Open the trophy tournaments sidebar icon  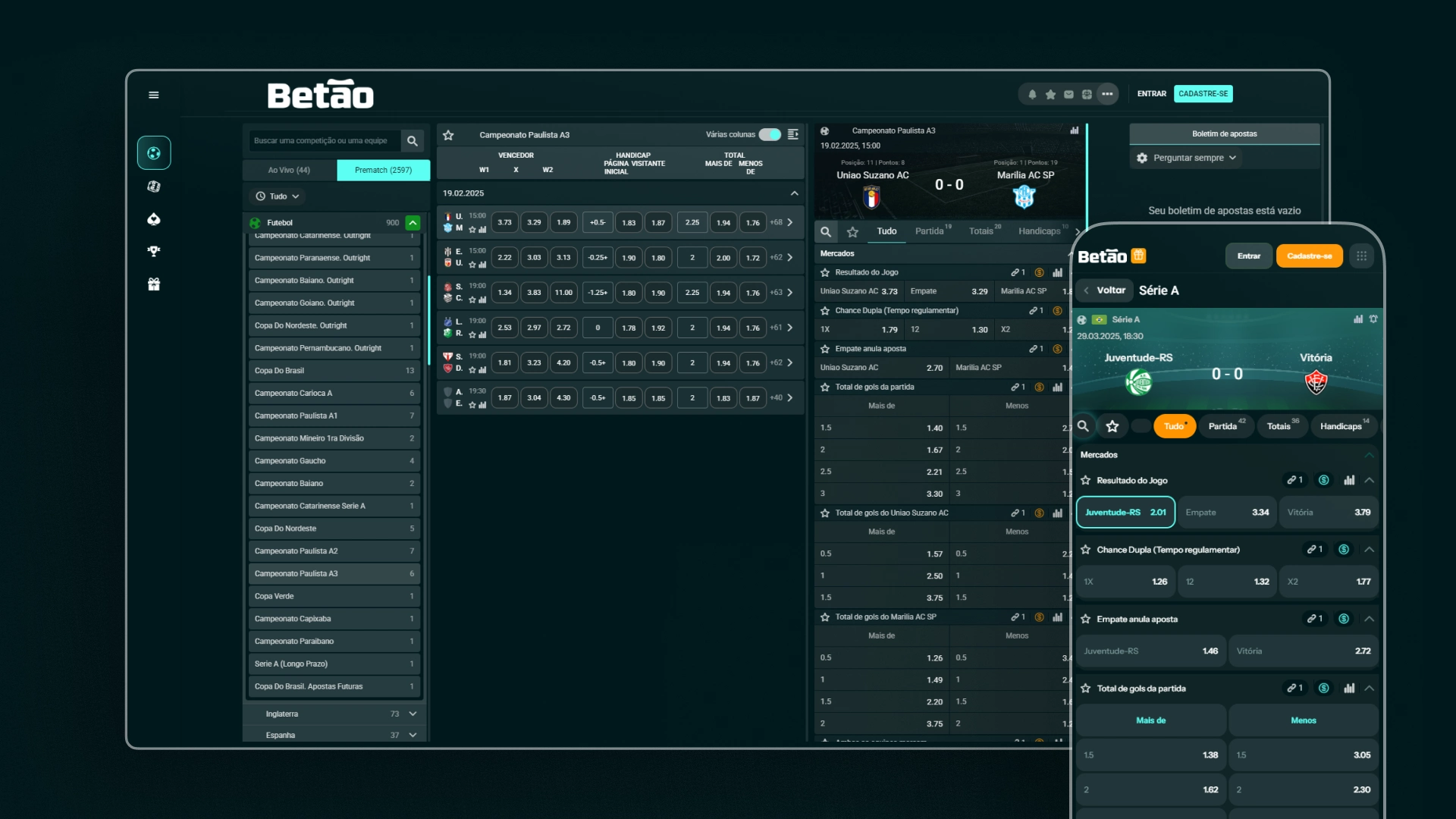click(x=154, y=251)
